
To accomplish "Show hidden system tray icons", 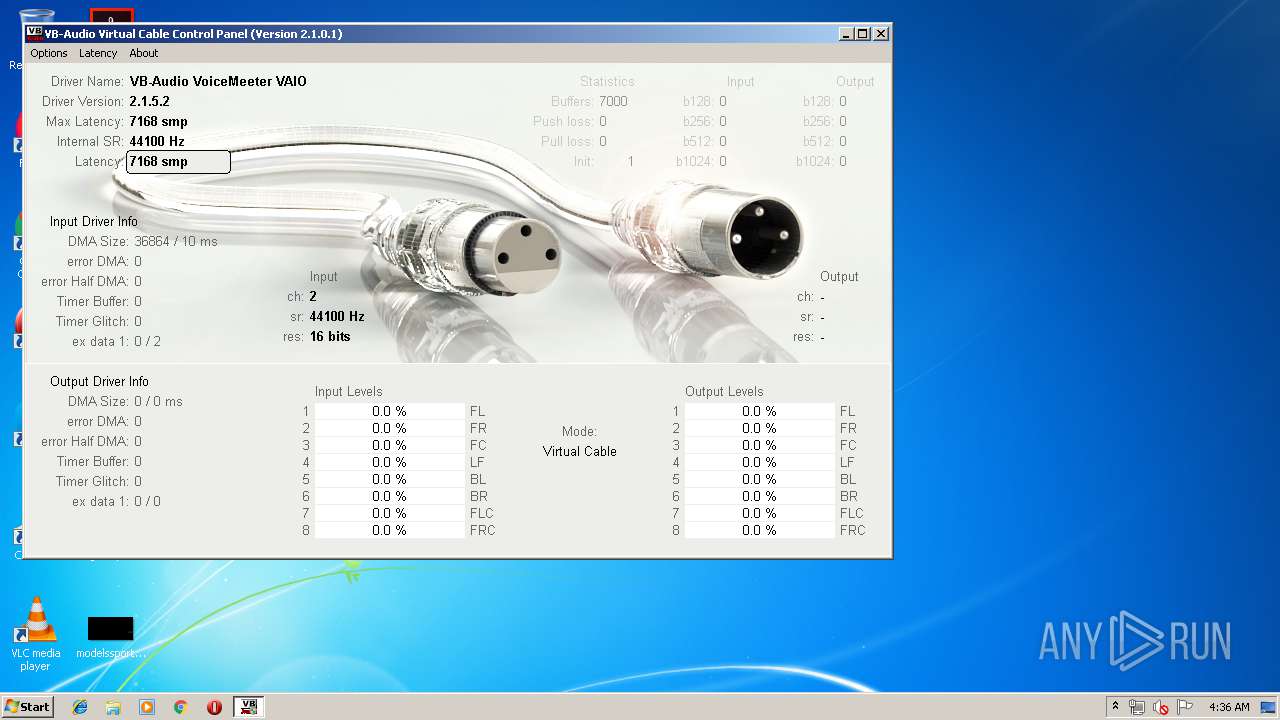I will click(1115, 707).
